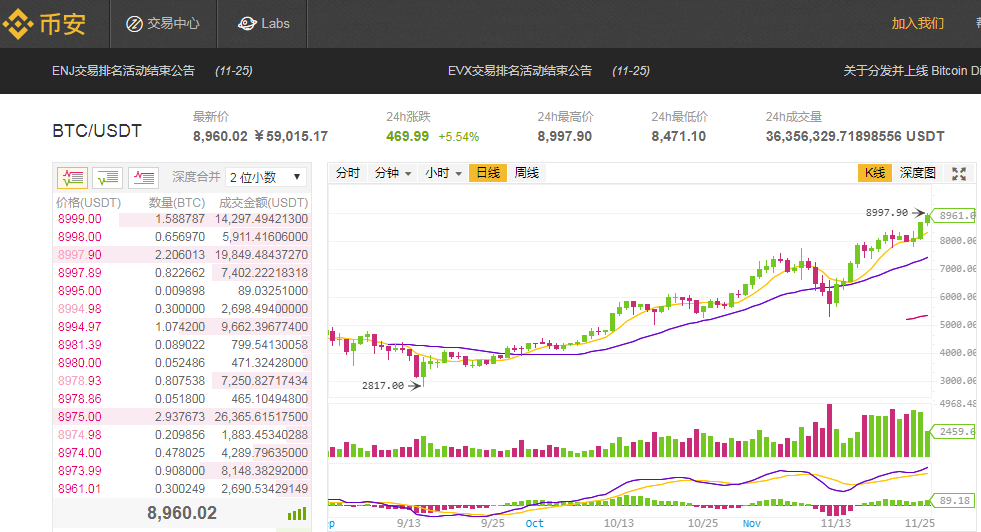Switch to the 深度图 depth chart tab
Screen dimensions: 981x532
[917, 173]
